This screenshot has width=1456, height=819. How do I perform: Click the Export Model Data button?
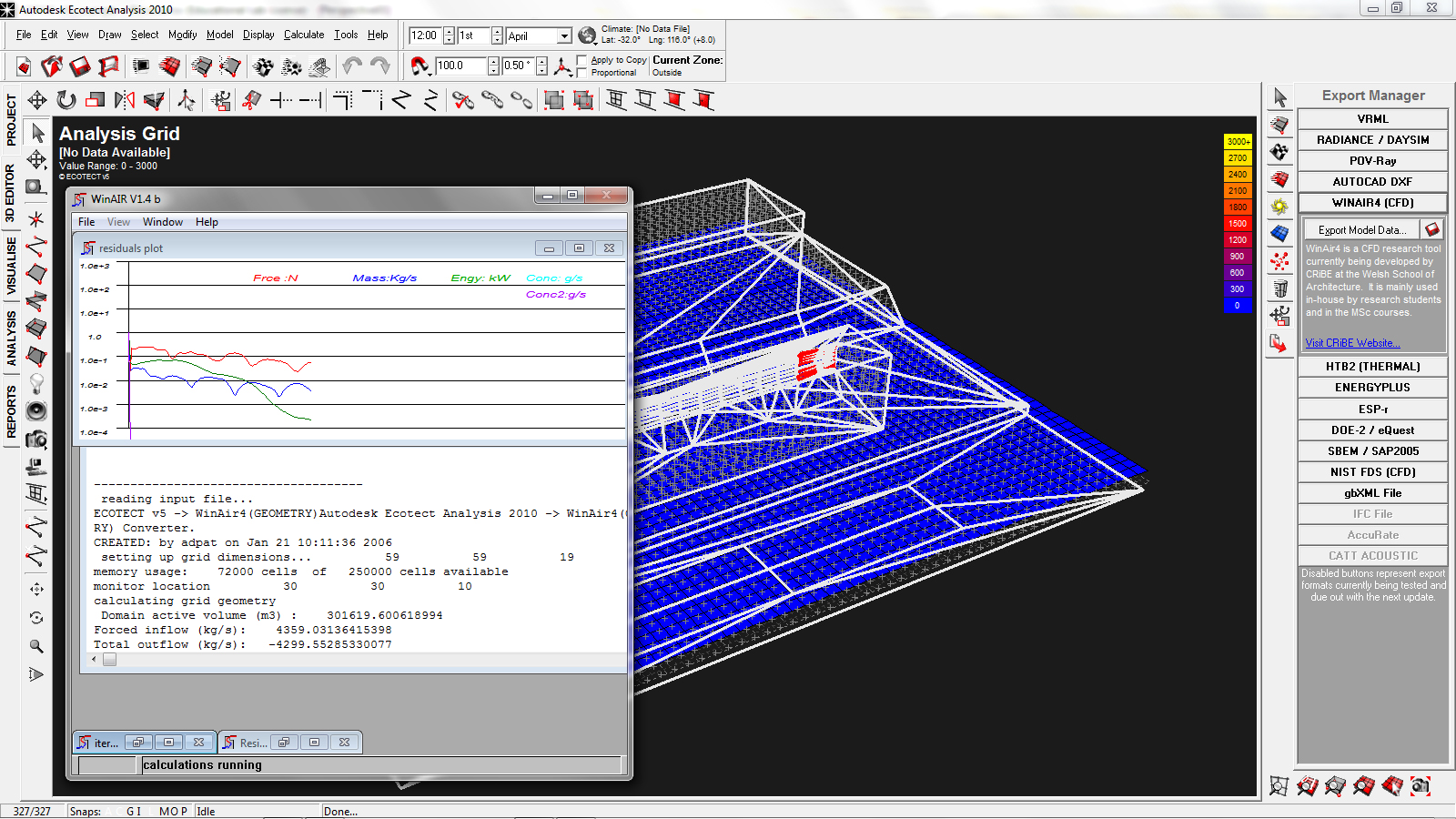(1361, 229)
